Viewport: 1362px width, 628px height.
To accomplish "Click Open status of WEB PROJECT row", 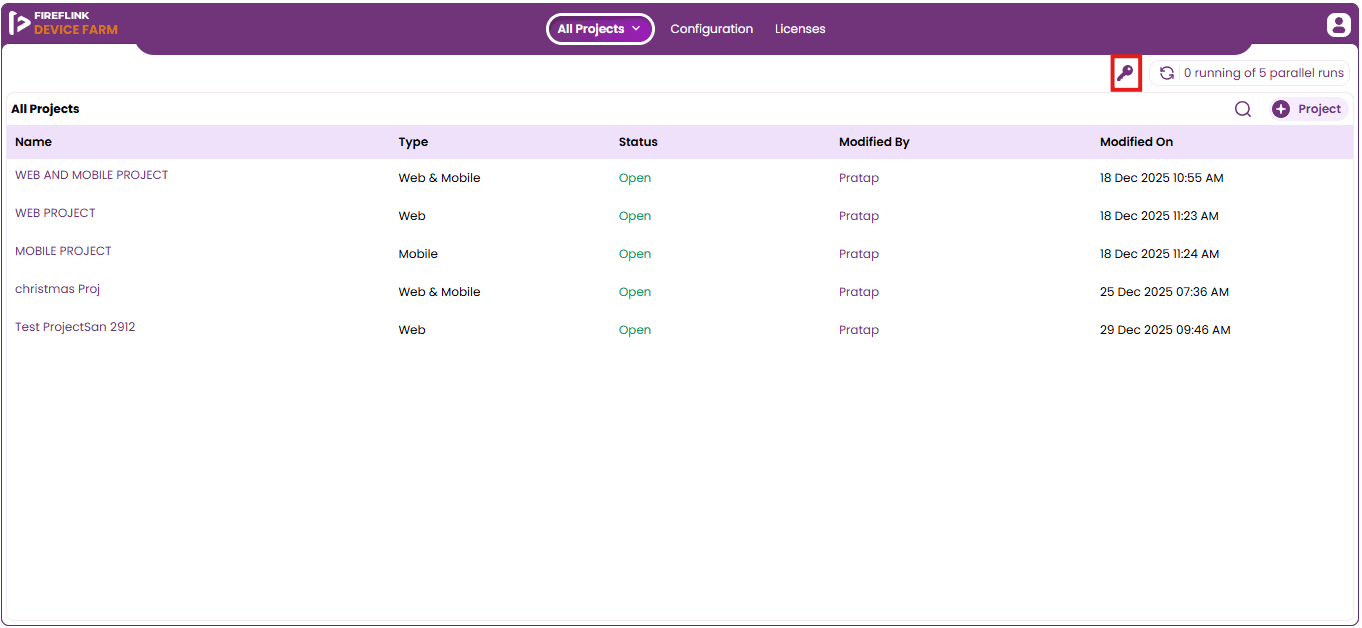I will [x=635, y=216].
